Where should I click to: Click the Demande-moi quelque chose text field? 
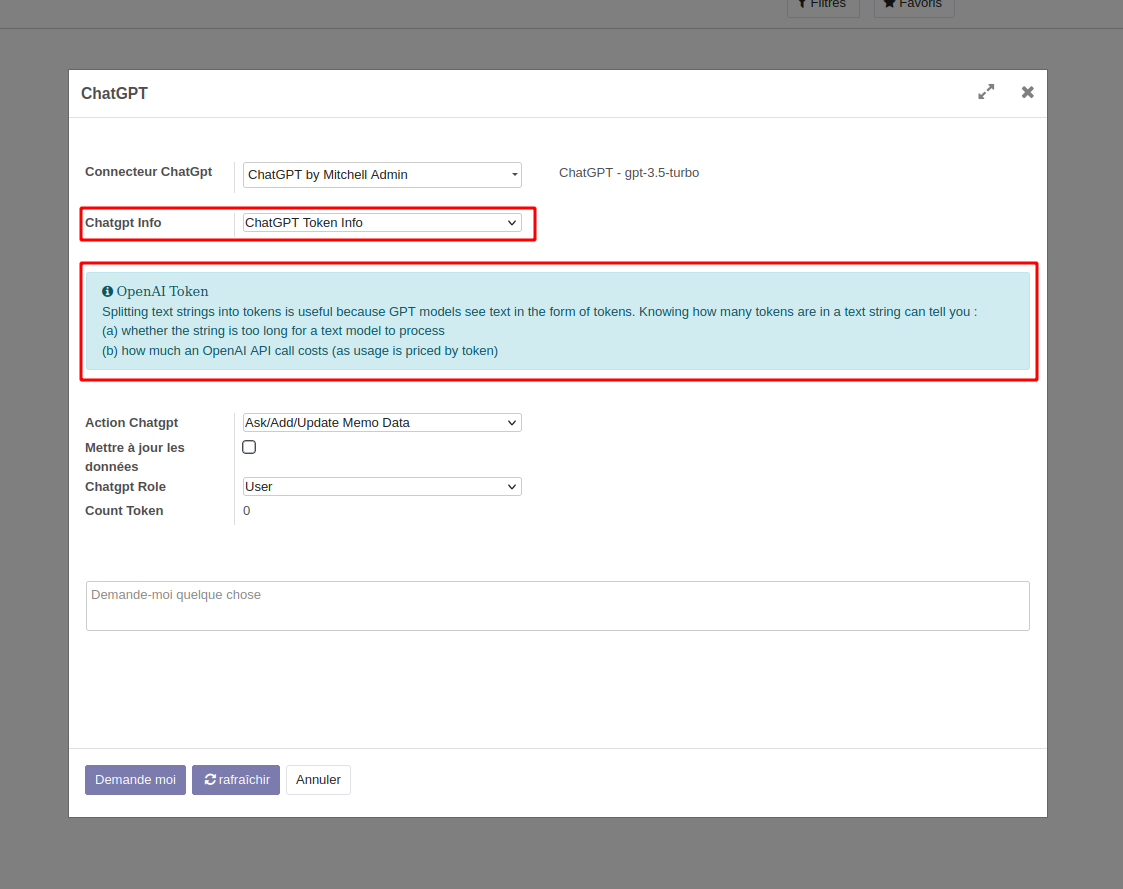[x=558, y=606]
